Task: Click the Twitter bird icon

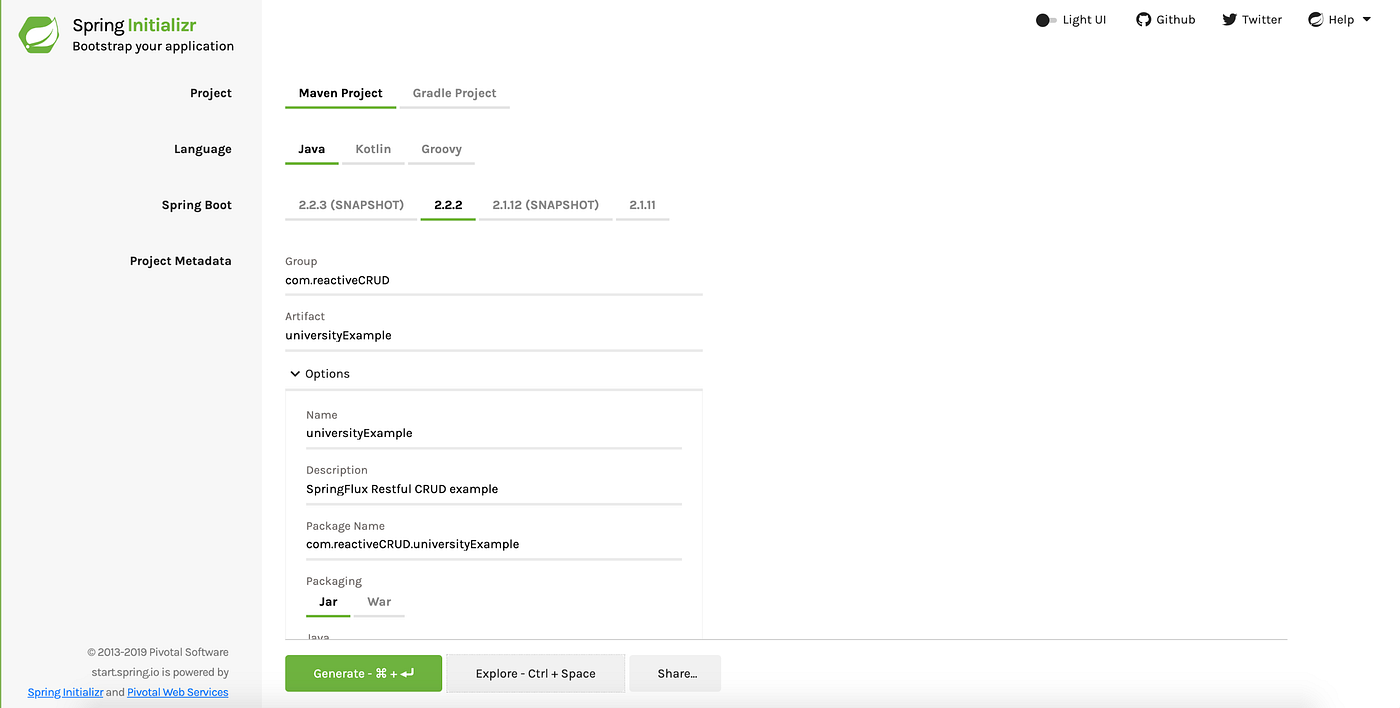Action: [x=1227, y=18]
